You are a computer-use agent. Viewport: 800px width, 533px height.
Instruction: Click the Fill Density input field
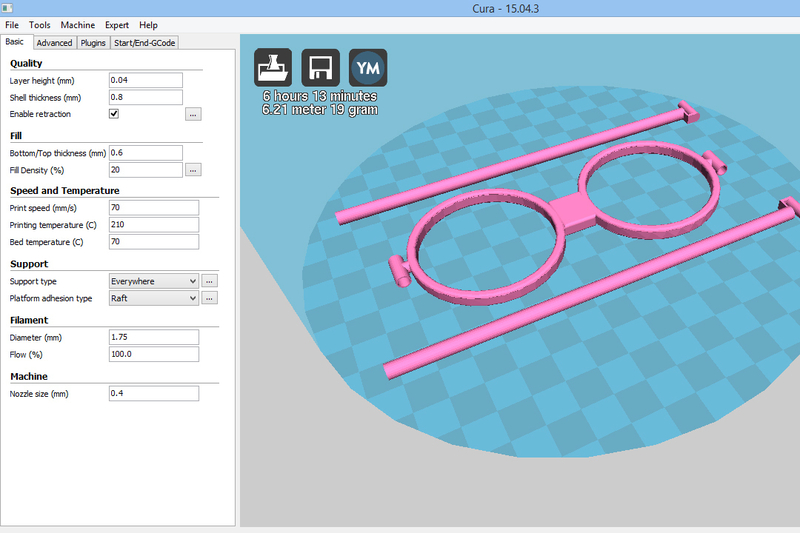[145, 170]
